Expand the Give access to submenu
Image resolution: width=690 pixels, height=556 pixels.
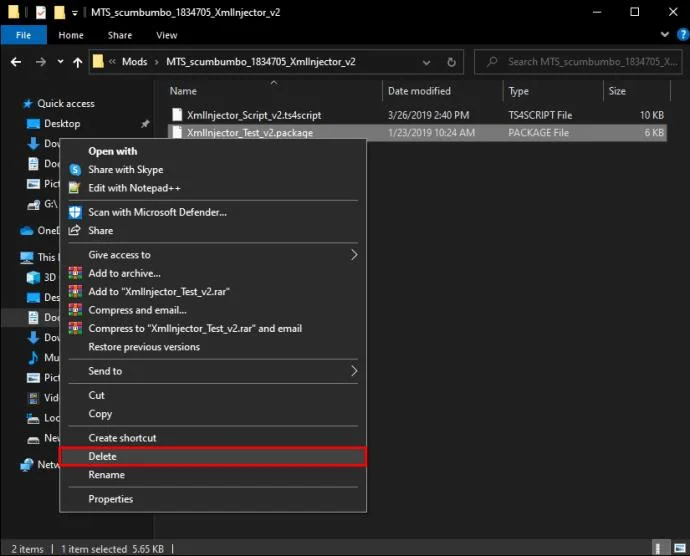[x=213, y=255]
